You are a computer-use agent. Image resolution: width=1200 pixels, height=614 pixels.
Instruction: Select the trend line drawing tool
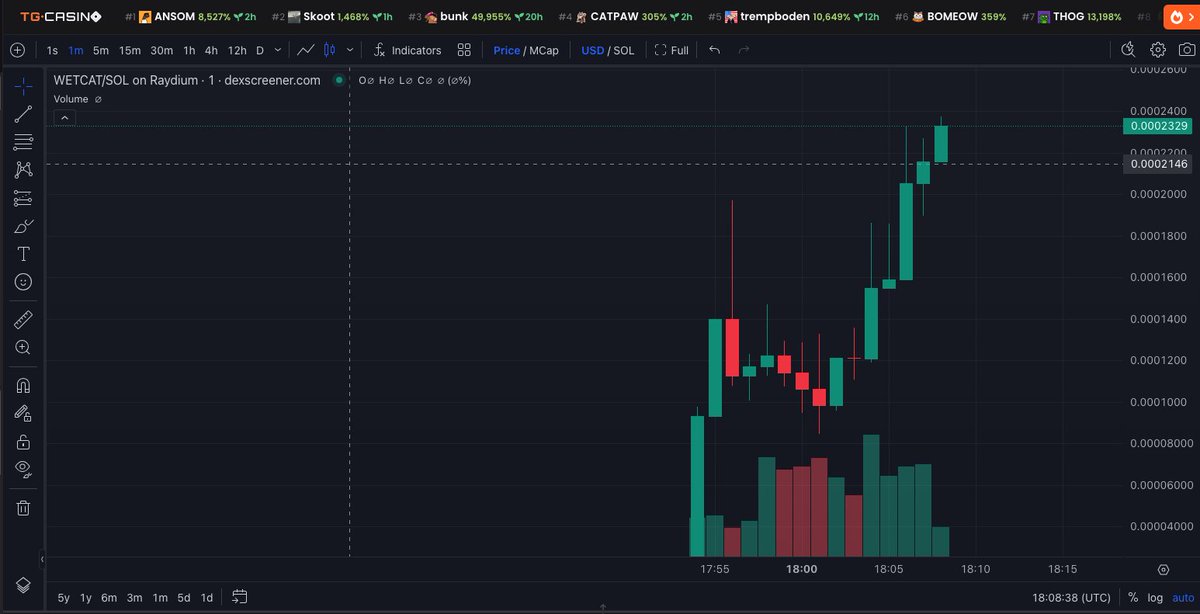coord(23,114)
